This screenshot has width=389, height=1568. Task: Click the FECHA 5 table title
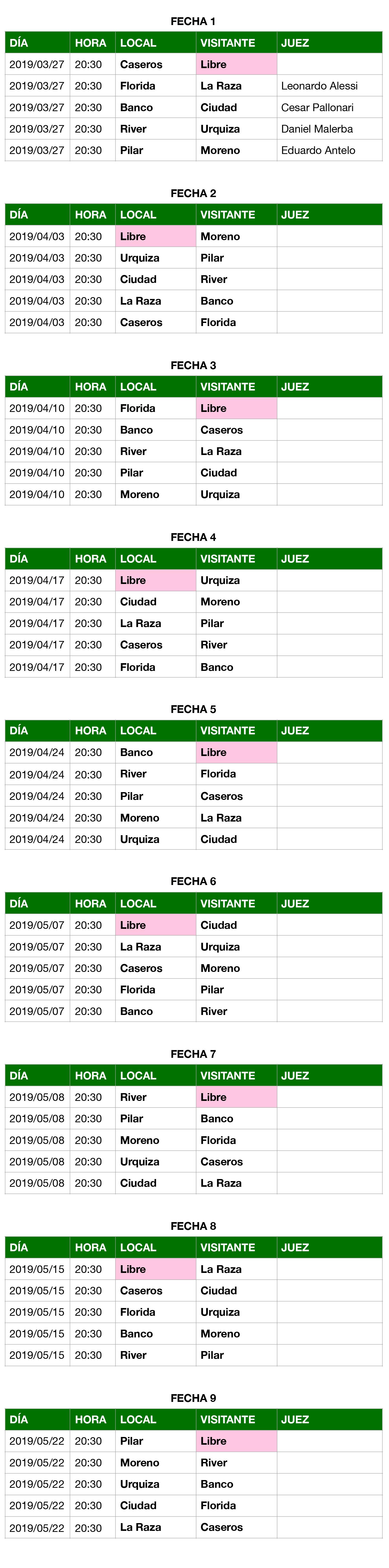point(193,709)
